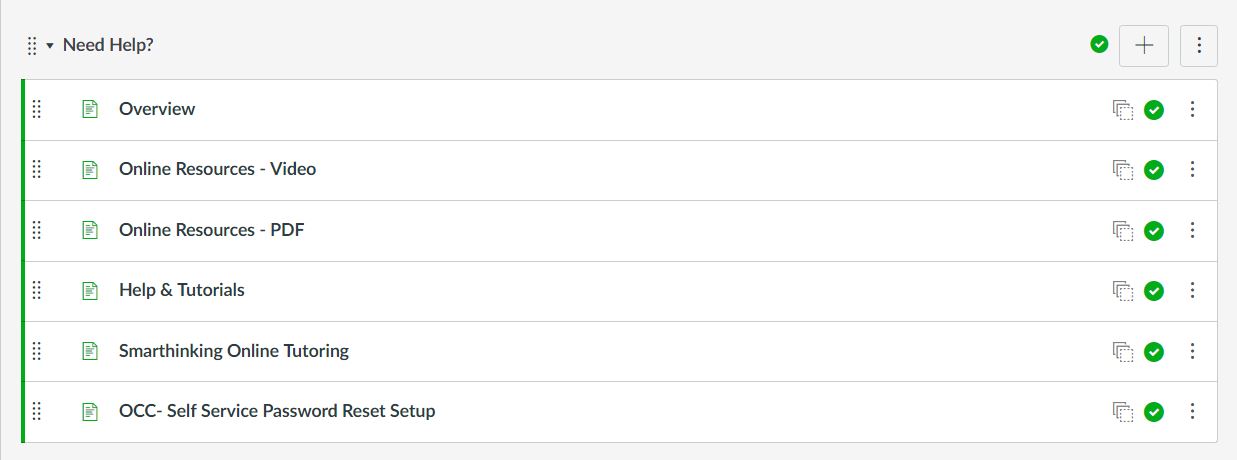
Task: Click drag handle of Help & Tutorials row
Action: 37,290
